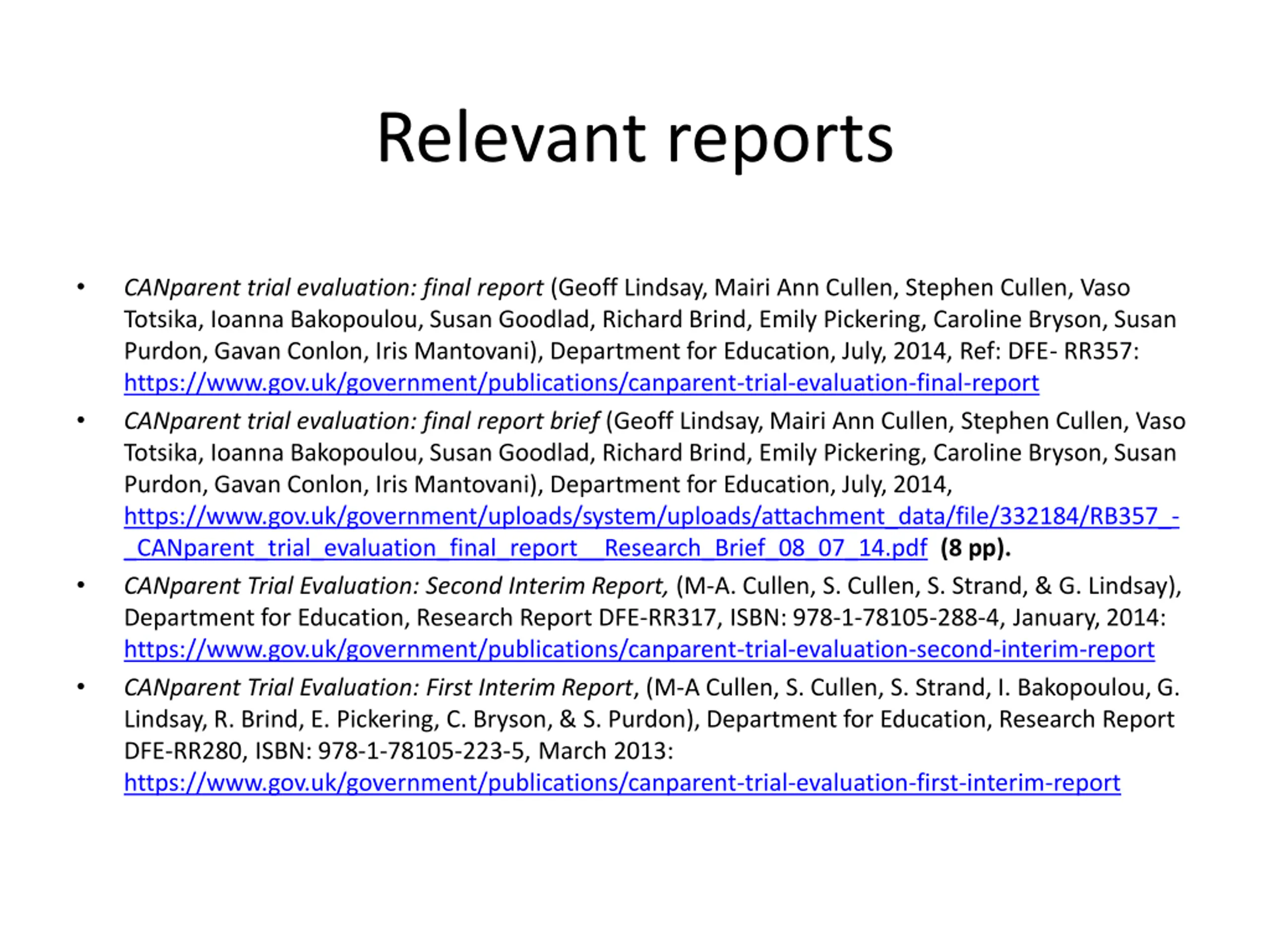
Task: Open the second-interim-report gov.uk link
Action: coord(639,650)
